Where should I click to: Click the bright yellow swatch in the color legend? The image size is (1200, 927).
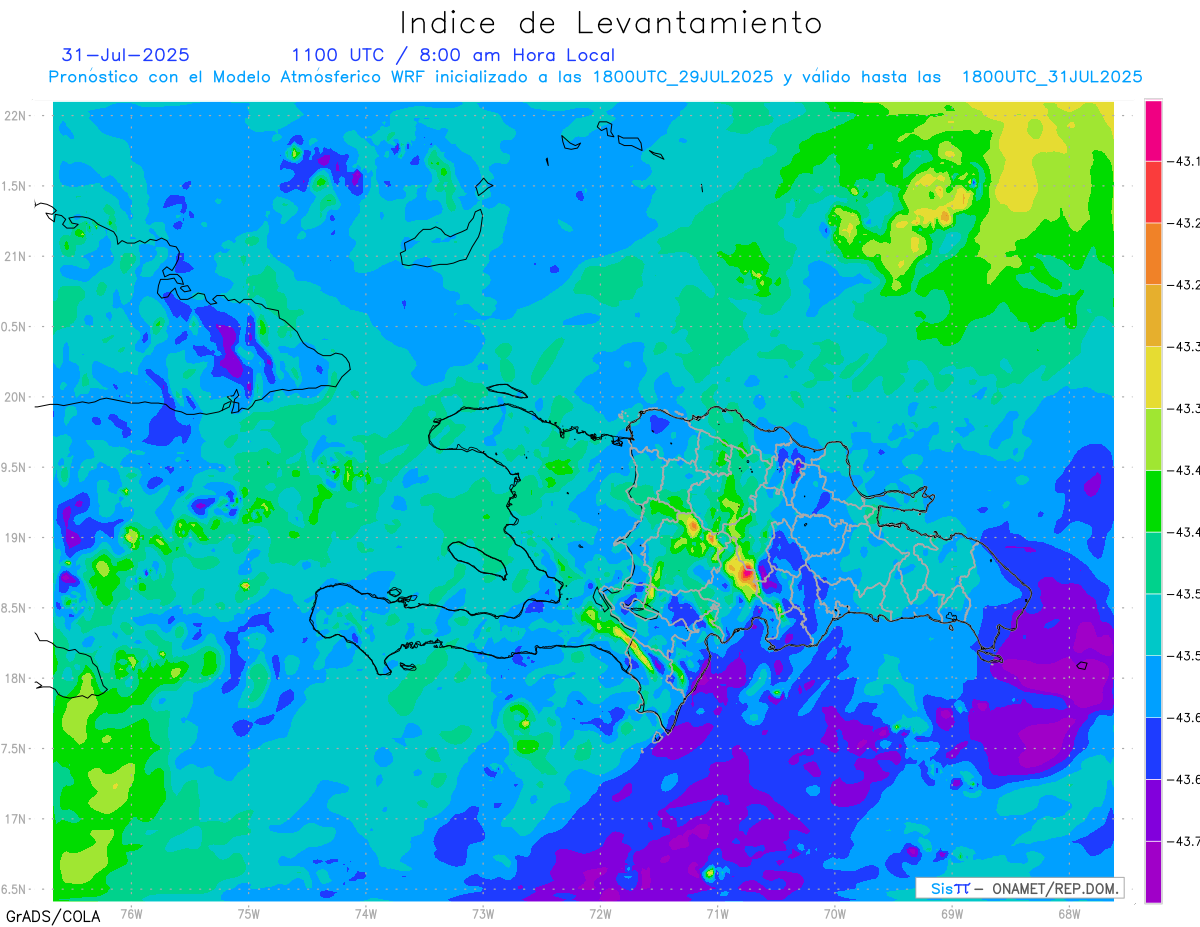click(x=1153, y=377)
